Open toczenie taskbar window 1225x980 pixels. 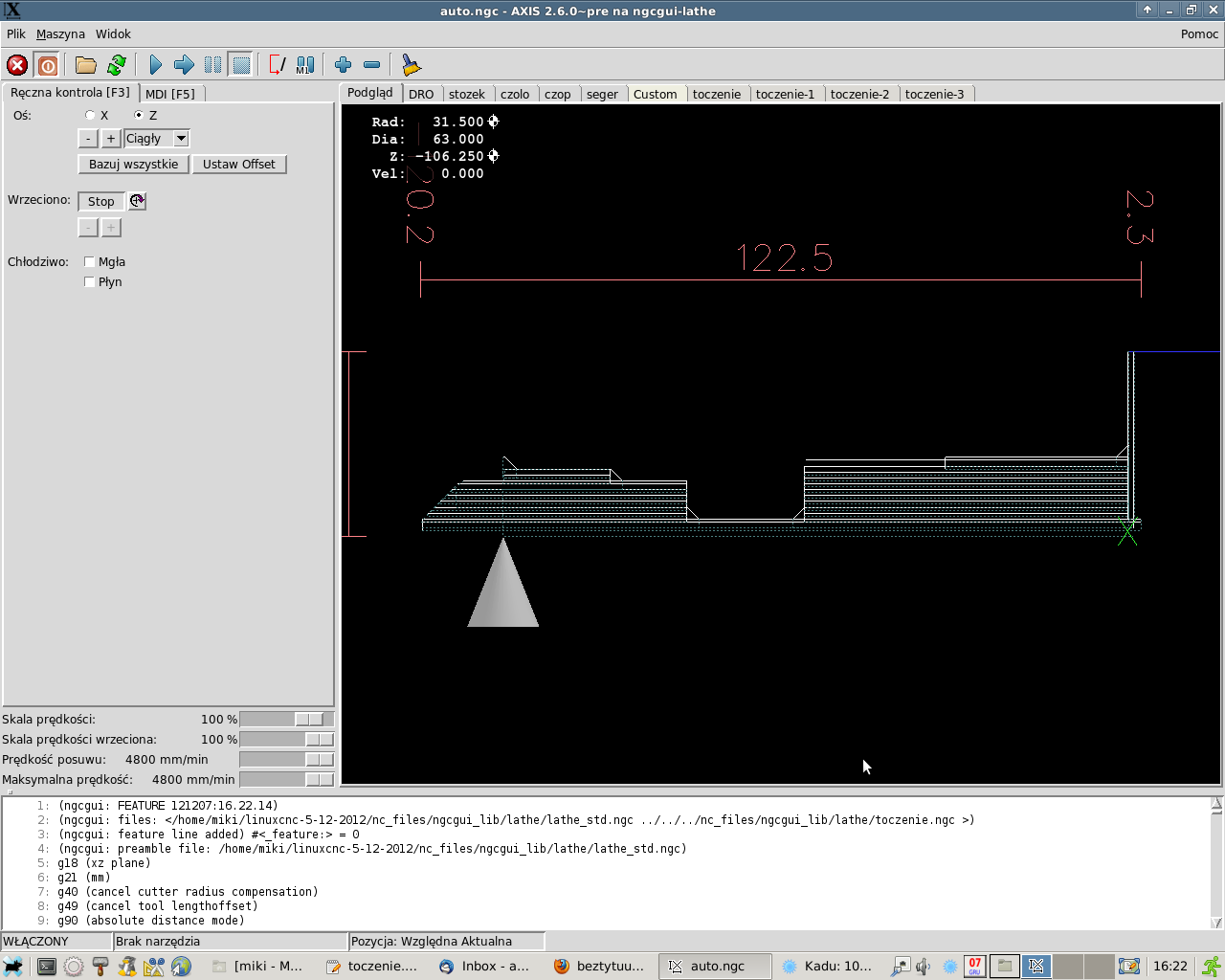372,966
